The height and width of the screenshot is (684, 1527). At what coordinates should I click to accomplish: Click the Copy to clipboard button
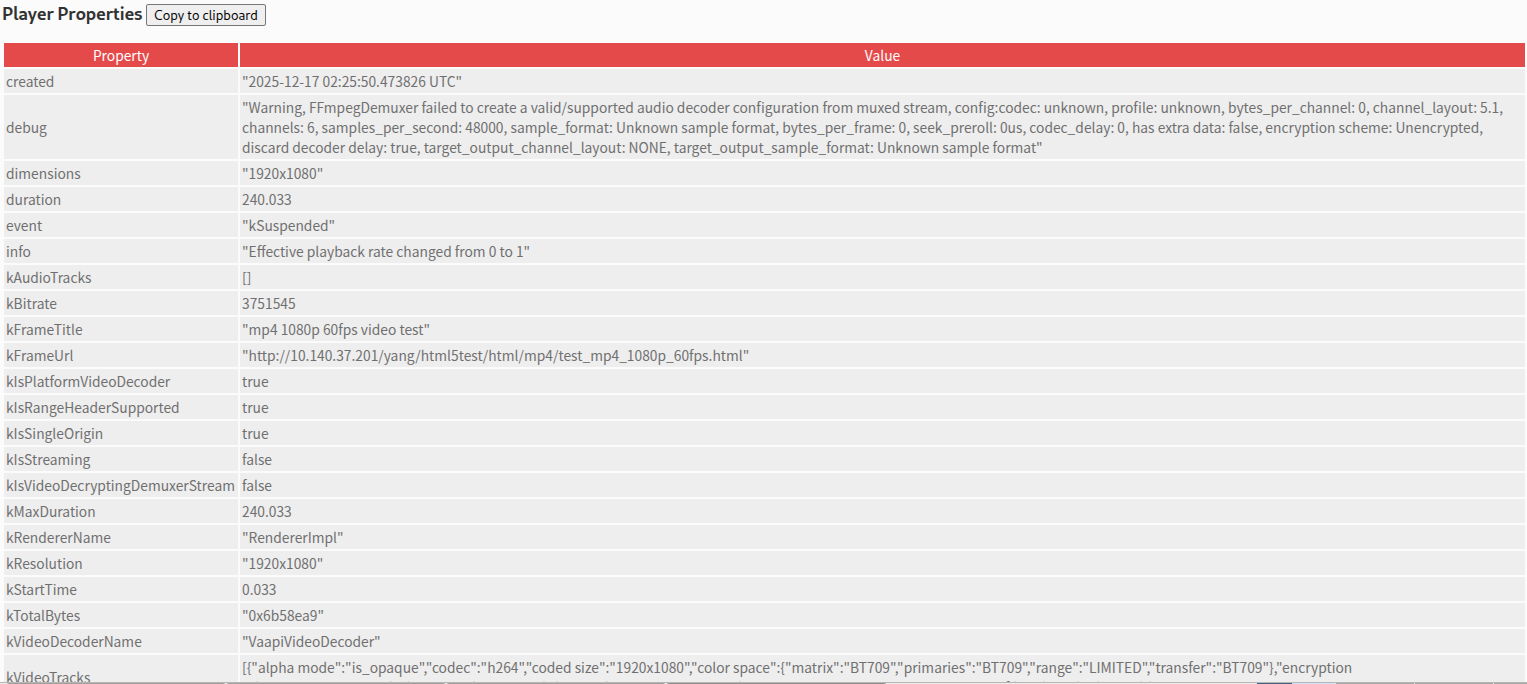pyautogui.click(x=206, y=15)
